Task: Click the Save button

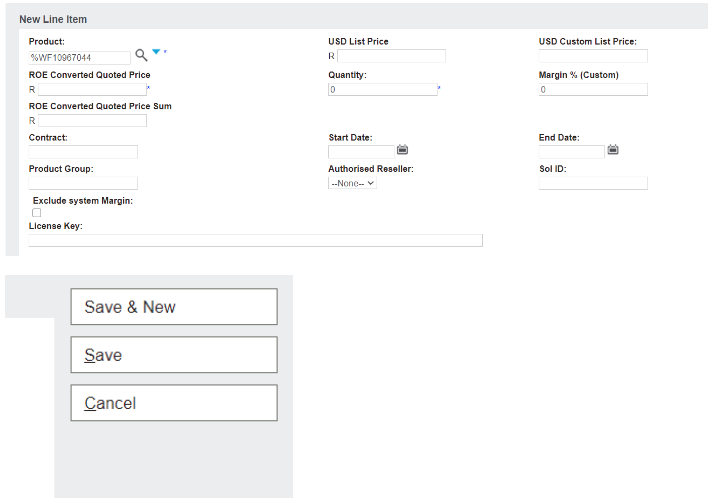Action: pos(173,355)
